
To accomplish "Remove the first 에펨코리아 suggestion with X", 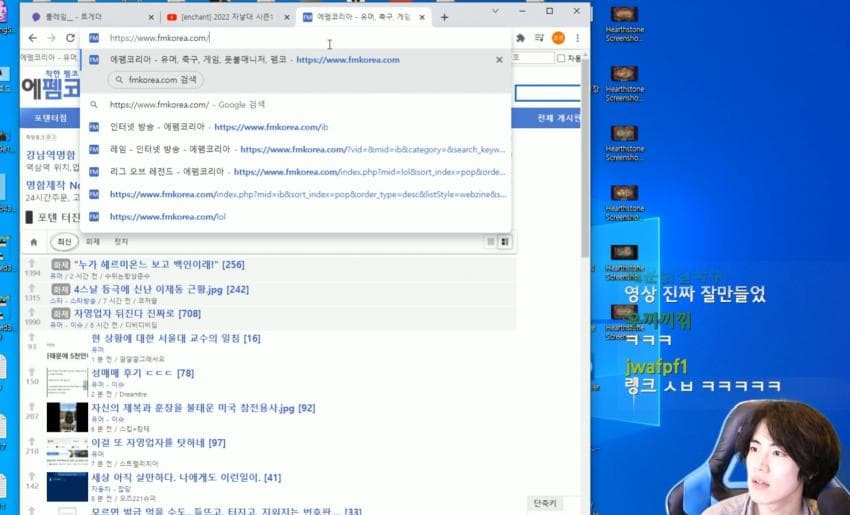I will (499, 60).
